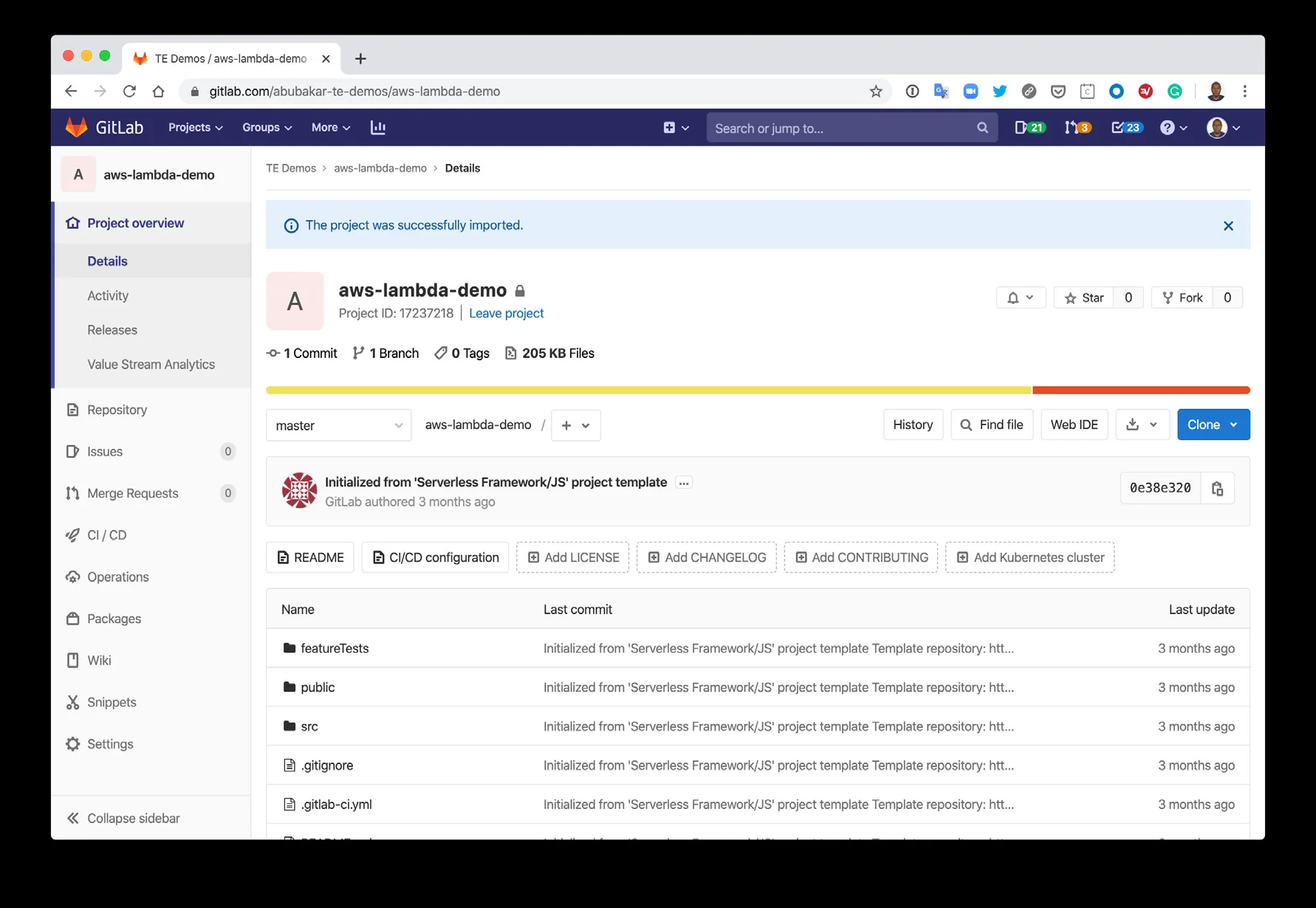Go to CI / CD in sidebar
The height and width of the screenshot is (908, 1316).
click(x=107, y=535)
